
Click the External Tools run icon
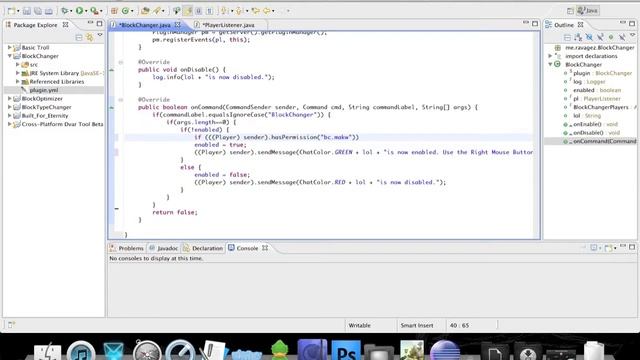[94, 11]
